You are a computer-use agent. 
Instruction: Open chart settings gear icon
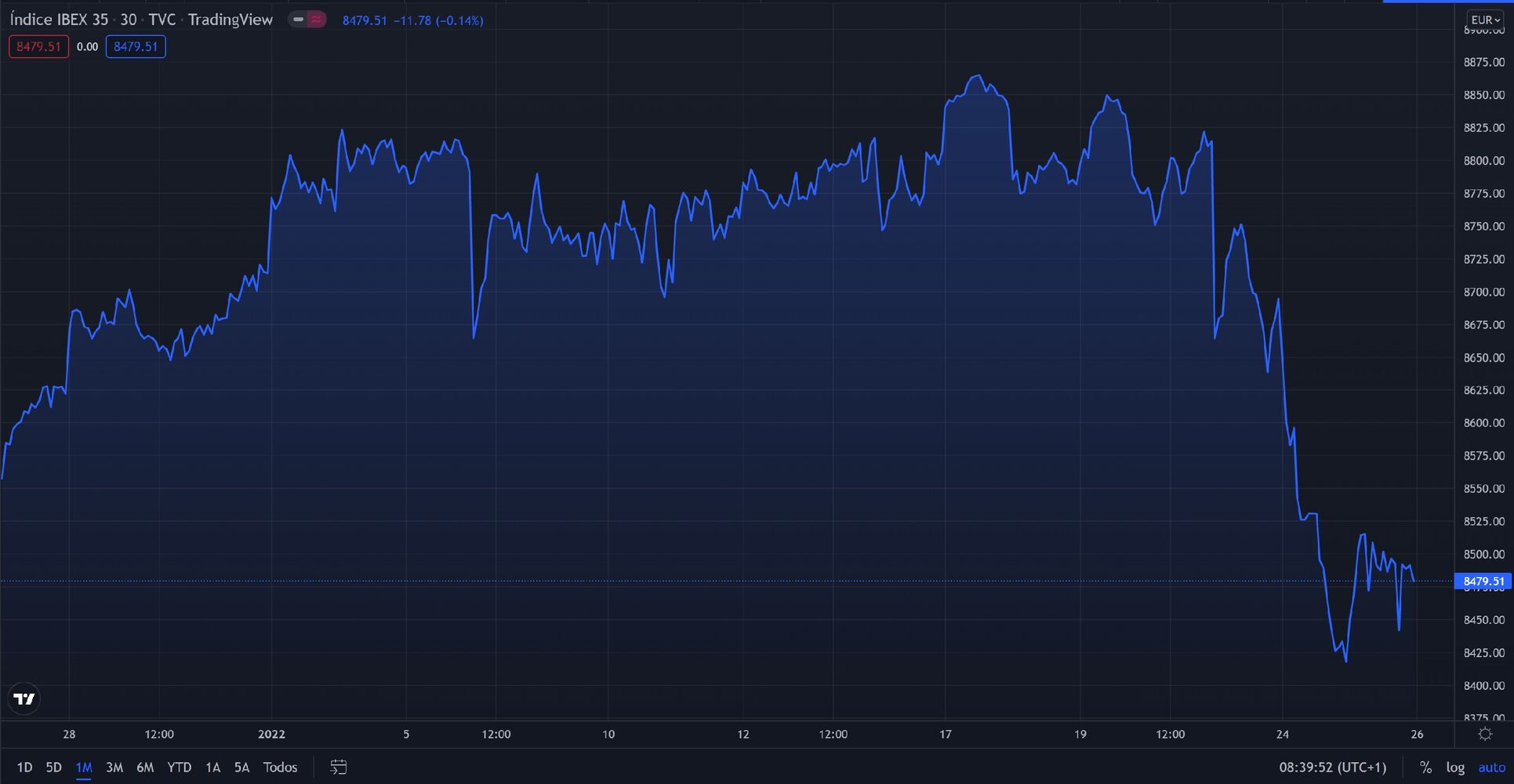point(1485,735)
